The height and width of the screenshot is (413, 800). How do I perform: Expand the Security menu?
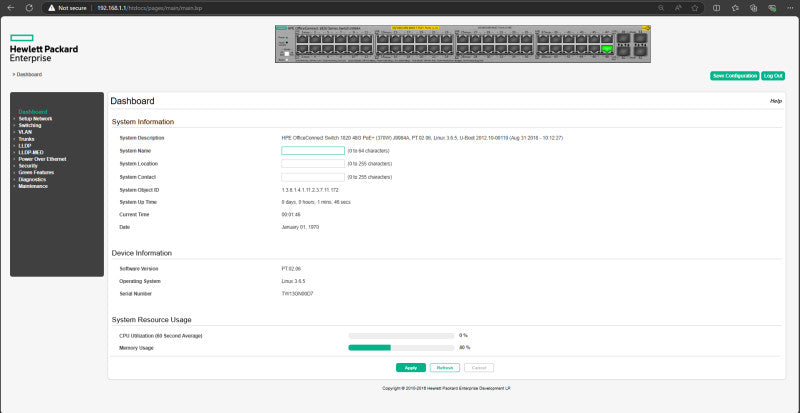point(28,166)
